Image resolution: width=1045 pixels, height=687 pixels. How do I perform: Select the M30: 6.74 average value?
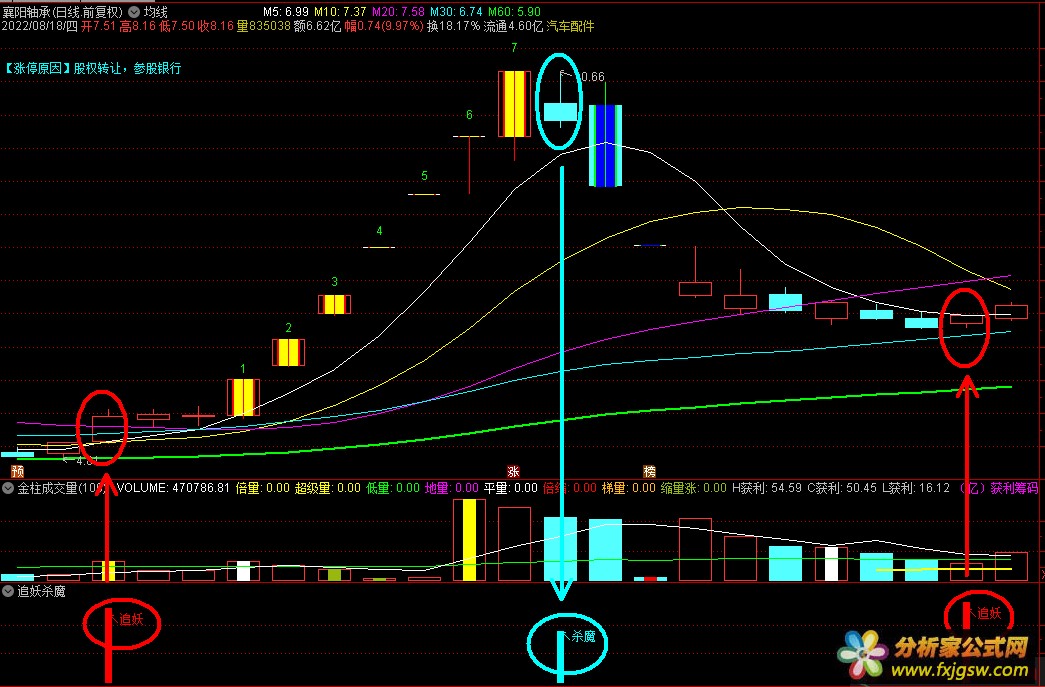click(456, 12)
